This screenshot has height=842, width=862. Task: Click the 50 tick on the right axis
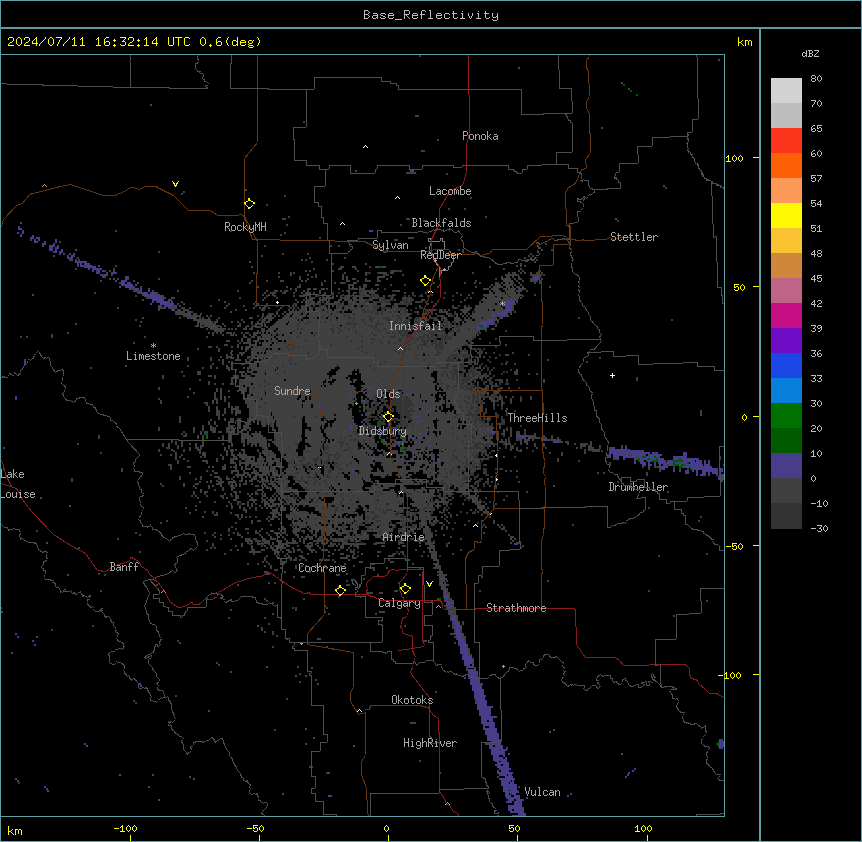pyautogui.click(x=739, y=287)
